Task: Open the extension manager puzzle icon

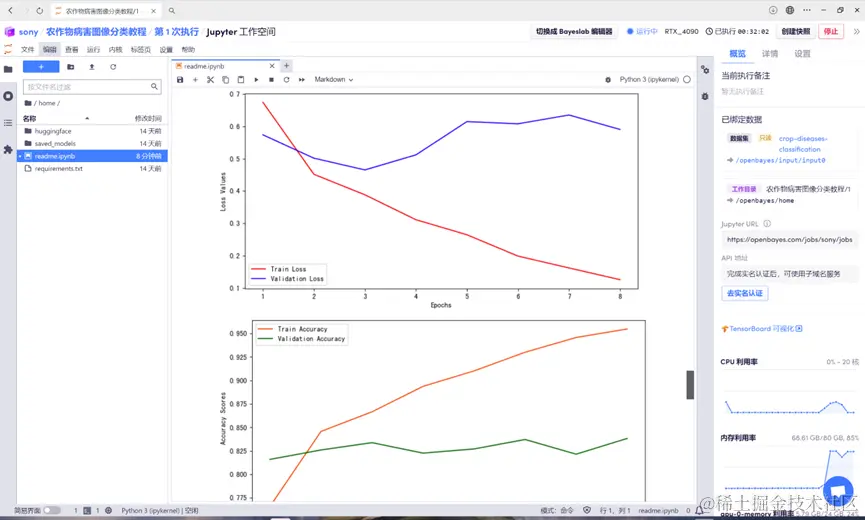Action: click(x=8, y=149)
